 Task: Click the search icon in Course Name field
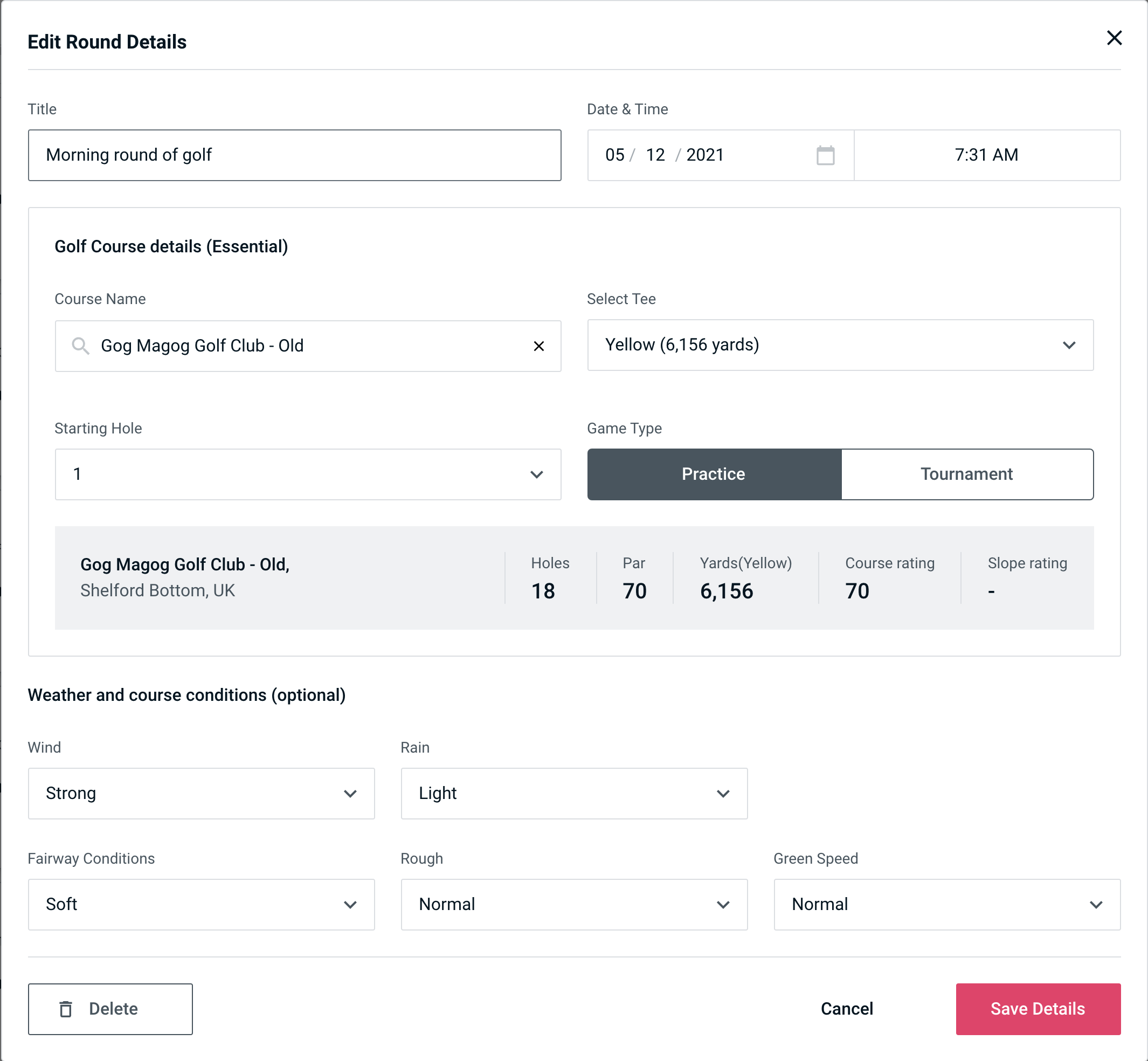pyautogui.click(x=80, y=346)
